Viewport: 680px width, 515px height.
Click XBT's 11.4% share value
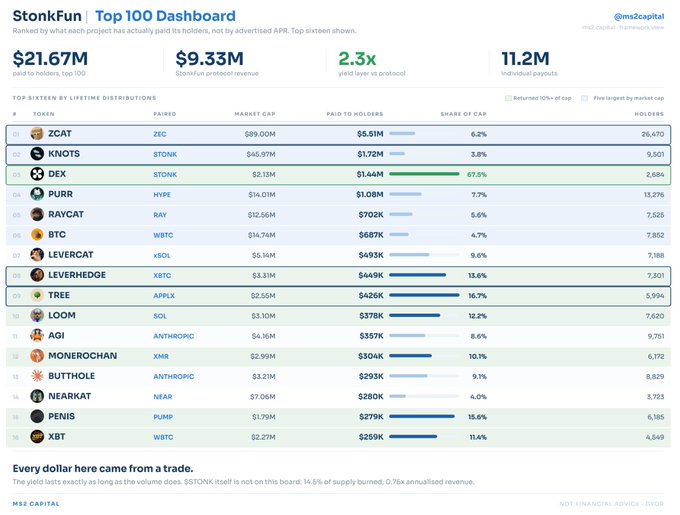pyautogui.click(x=478, y=437)
